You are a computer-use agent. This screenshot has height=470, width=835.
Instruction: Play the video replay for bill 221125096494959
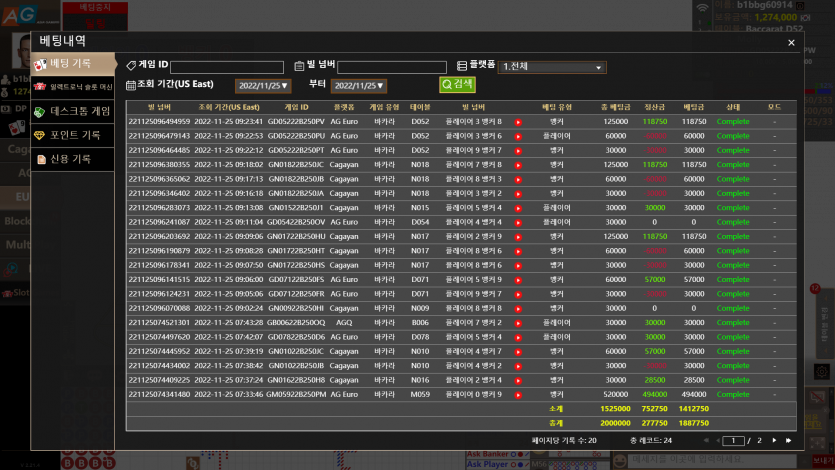click(518, 122)
